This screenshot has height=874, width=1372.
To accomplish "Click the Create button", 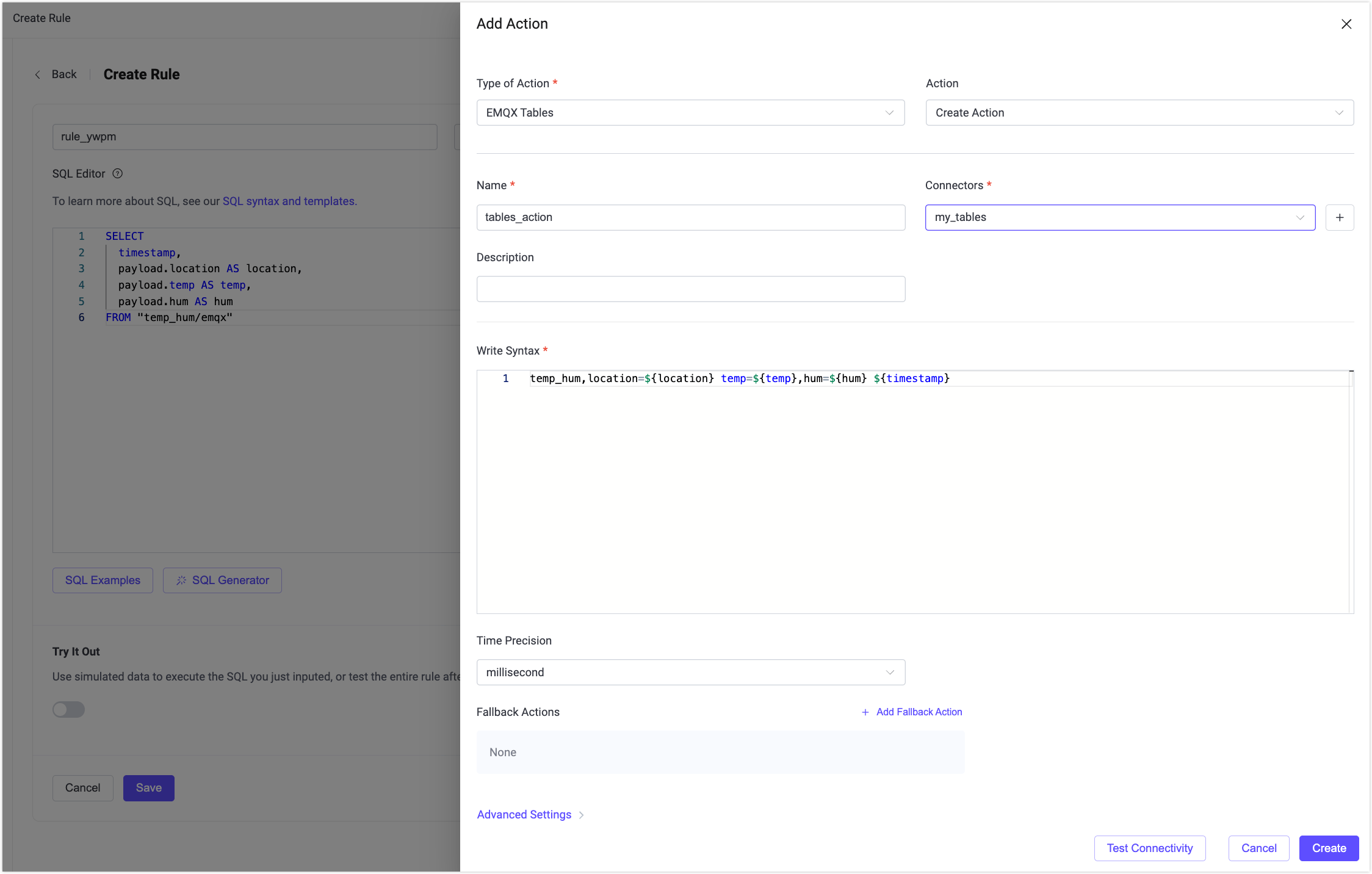I will 1329,848.
